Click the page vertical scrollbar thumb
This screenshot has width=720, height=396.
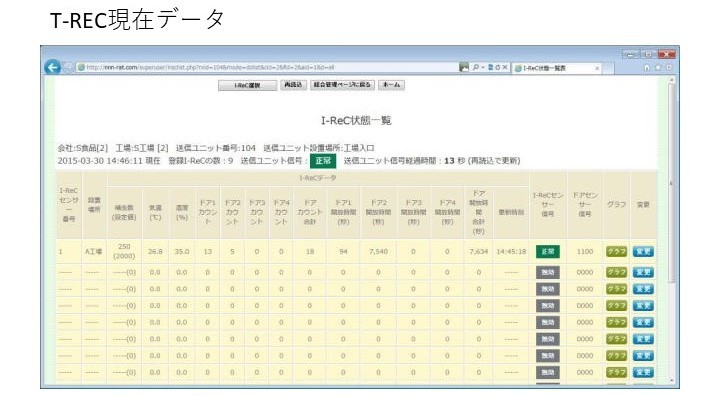click(672, 184)
